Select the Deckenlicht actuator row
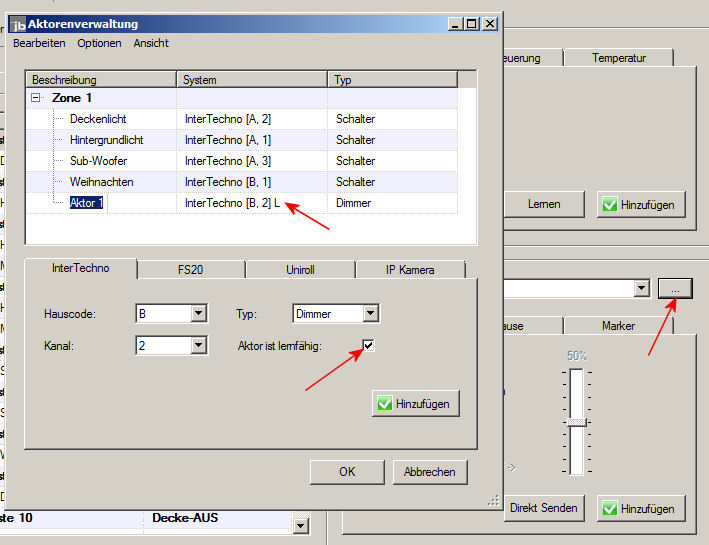The width and height of the screenshot is (709, 545). [x=97, y=119]
